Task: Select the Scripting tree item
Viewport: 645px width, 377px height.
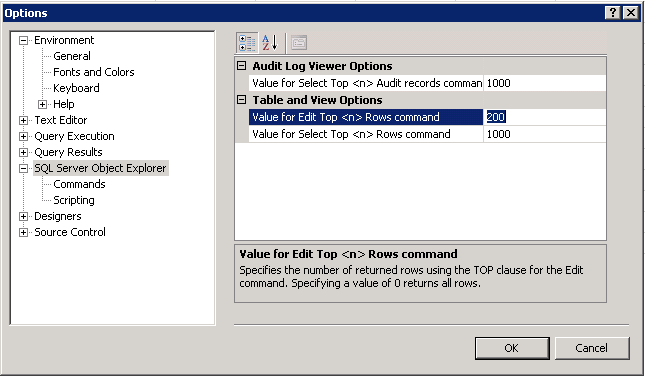Action: click(74, 200)
